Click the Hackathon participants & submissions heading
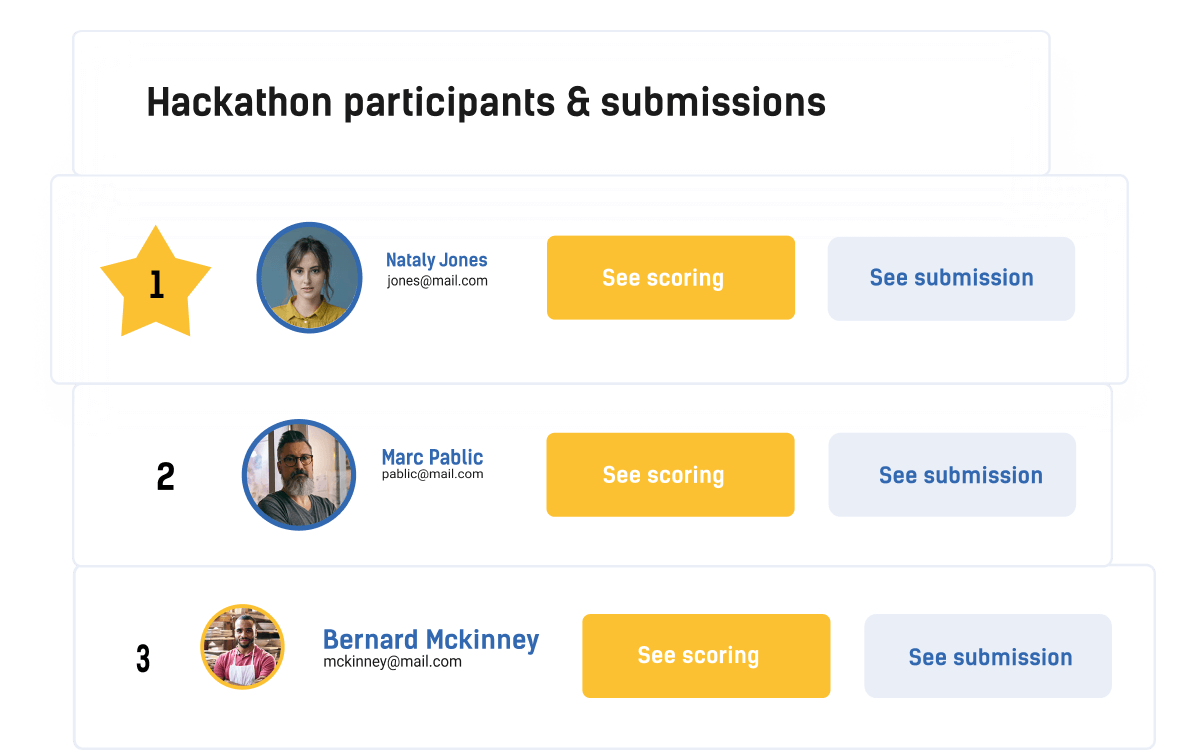This screenshot has height=750, width=1199. 486,102
